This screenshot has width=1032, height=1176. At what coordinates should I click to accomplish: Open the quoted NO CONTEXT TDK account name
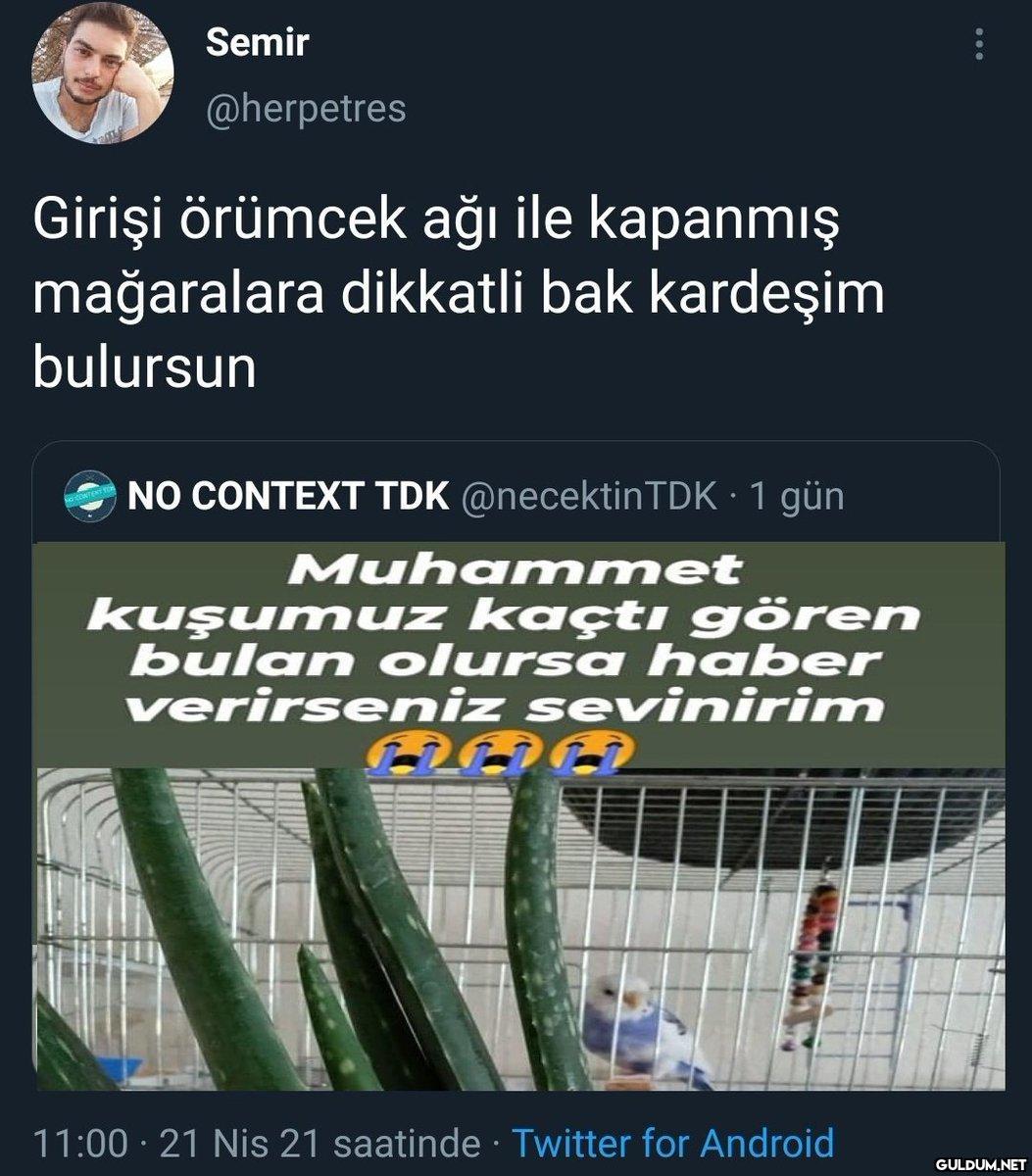288,497
